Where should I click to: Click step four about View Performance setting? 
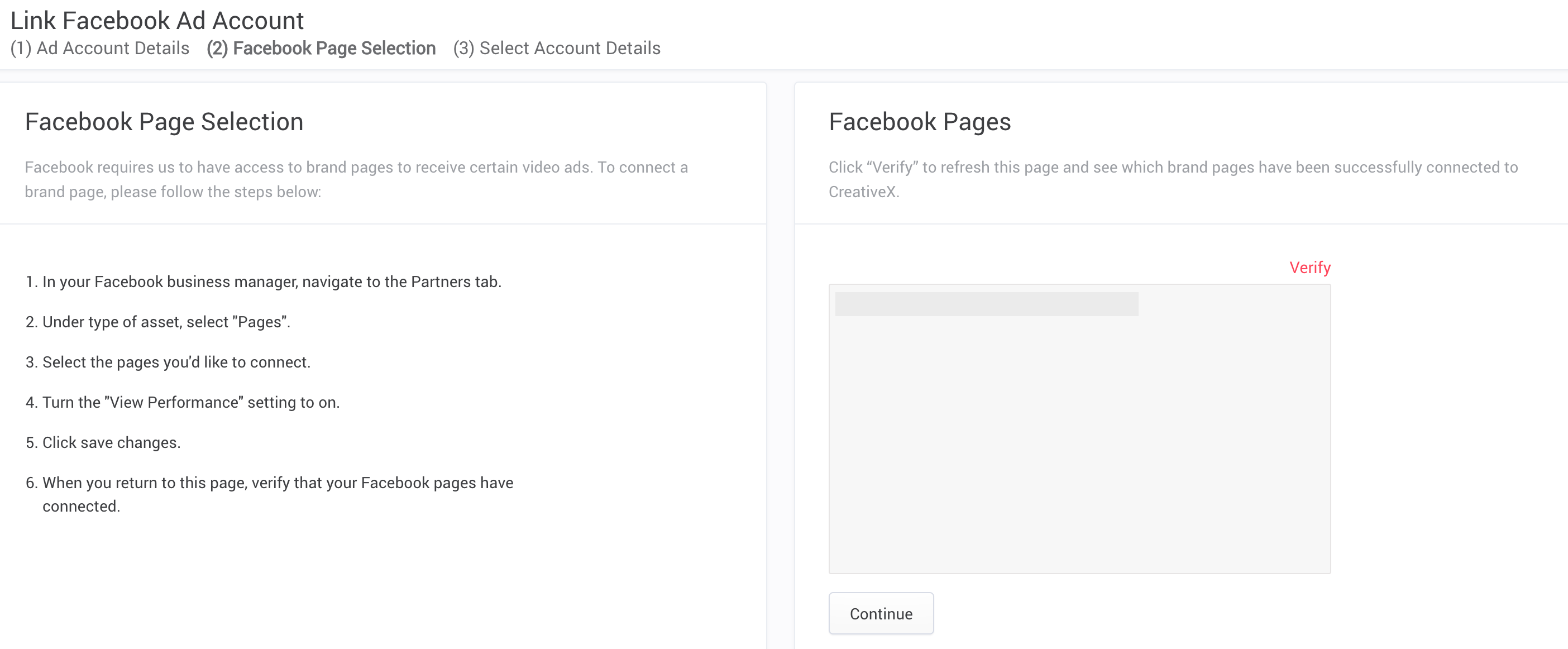click(183, 403)
